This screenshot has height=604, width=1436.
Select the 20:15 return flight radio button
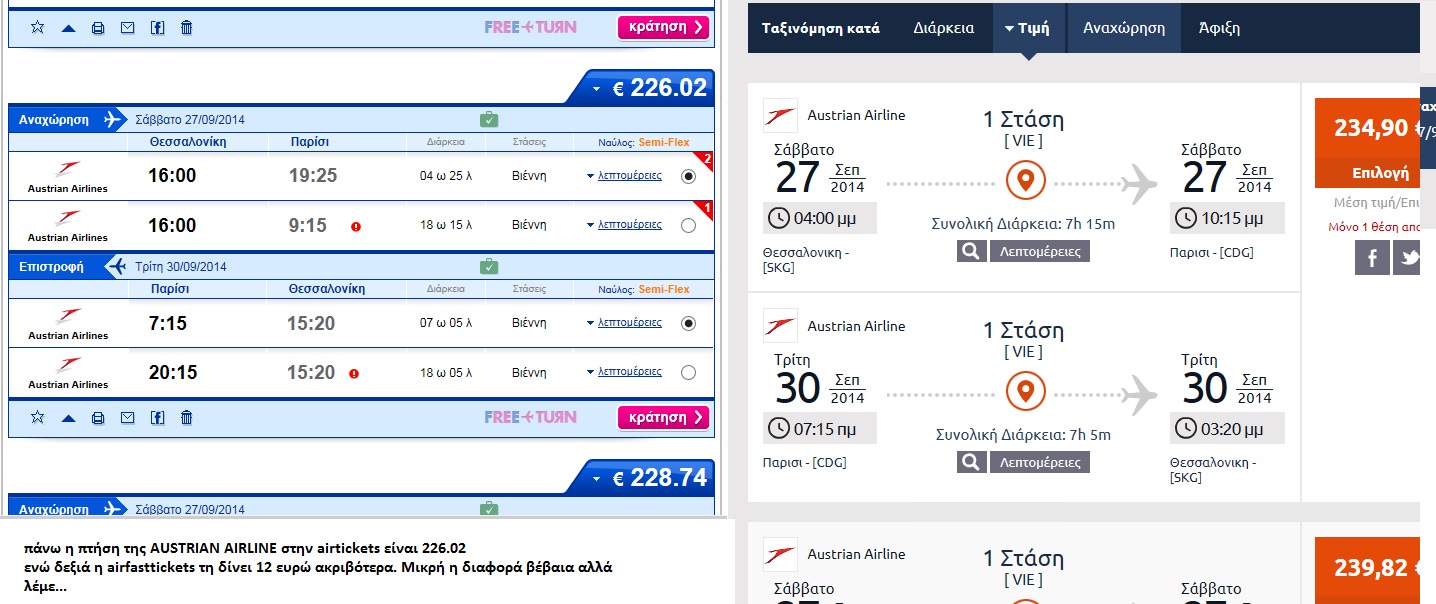pos(688,373)
